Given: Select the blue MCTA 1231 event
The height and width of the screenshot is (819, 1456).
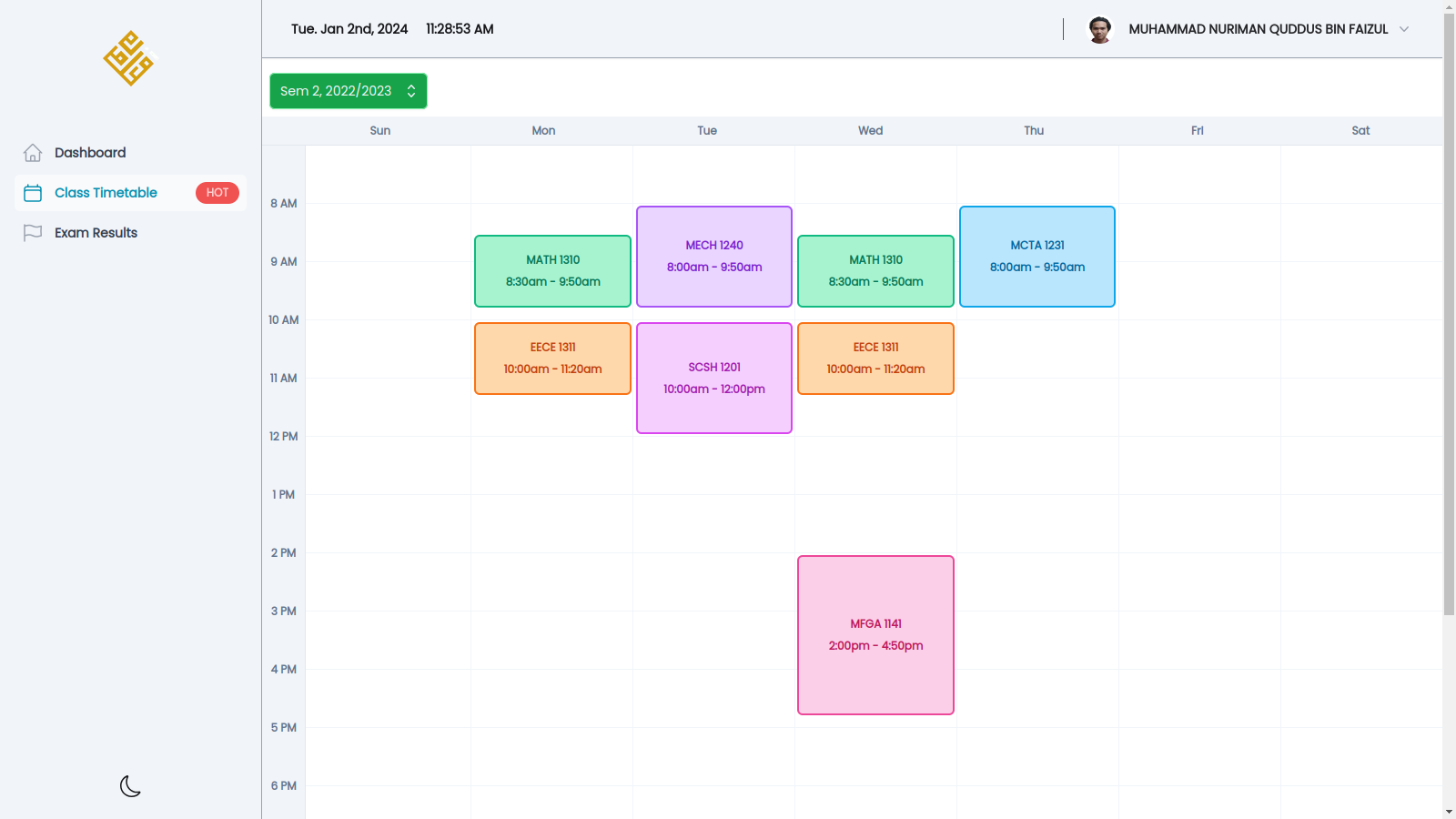Looking at the screenshot, I should click(1037, 257).
